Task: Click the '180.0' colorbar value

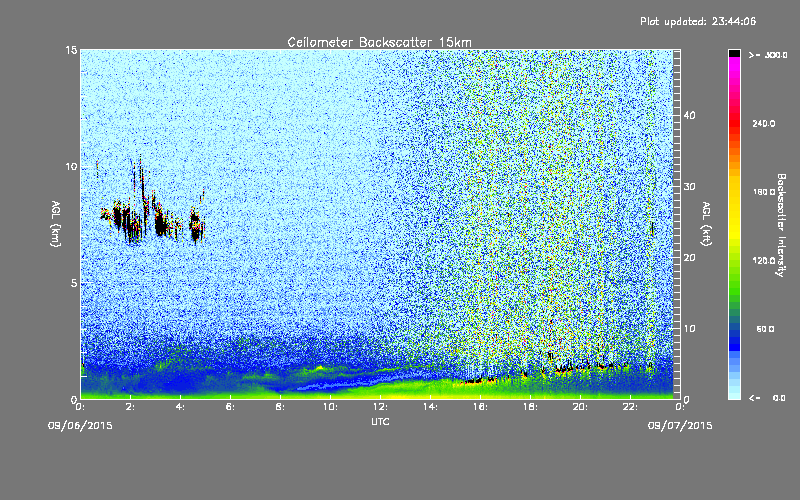Action: click(764, 192)
